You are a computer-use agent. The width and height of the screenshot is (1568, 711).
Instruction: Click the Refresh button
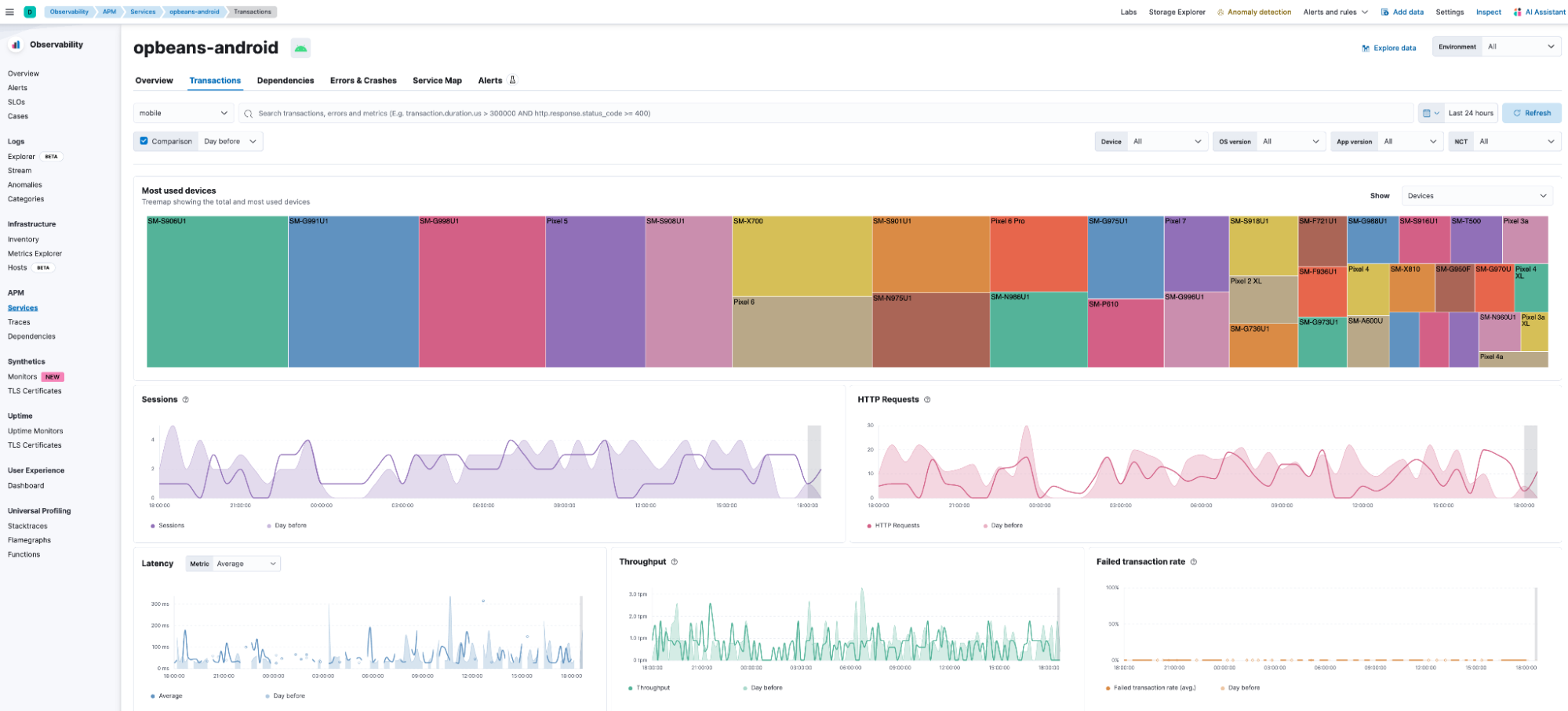tap(1531, 113)
